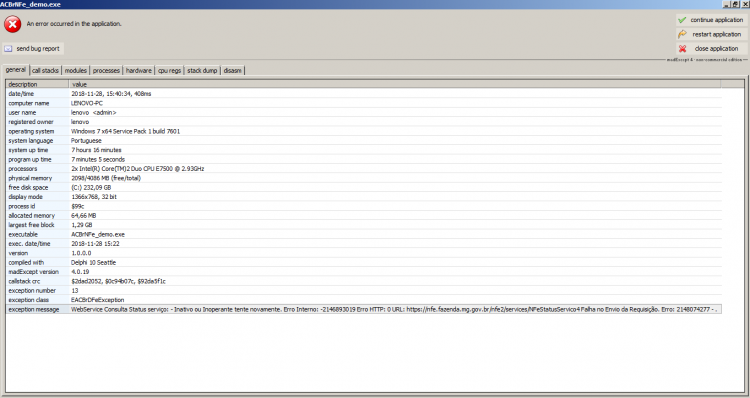This screenshot has height=398, width=750.
Task: Open the modules tab
Action: (76, 71)
